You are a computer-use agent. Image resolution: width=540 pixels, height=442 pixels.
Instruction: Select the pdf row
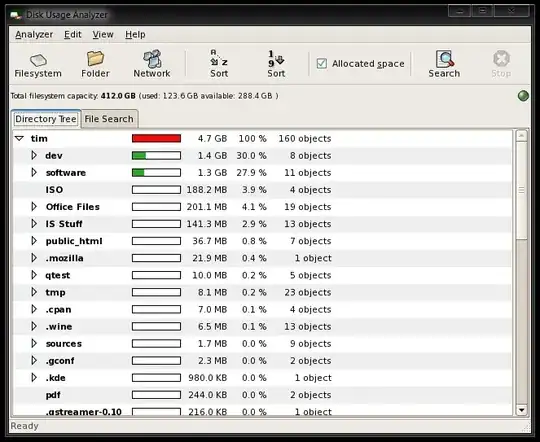tap(262, 395)
